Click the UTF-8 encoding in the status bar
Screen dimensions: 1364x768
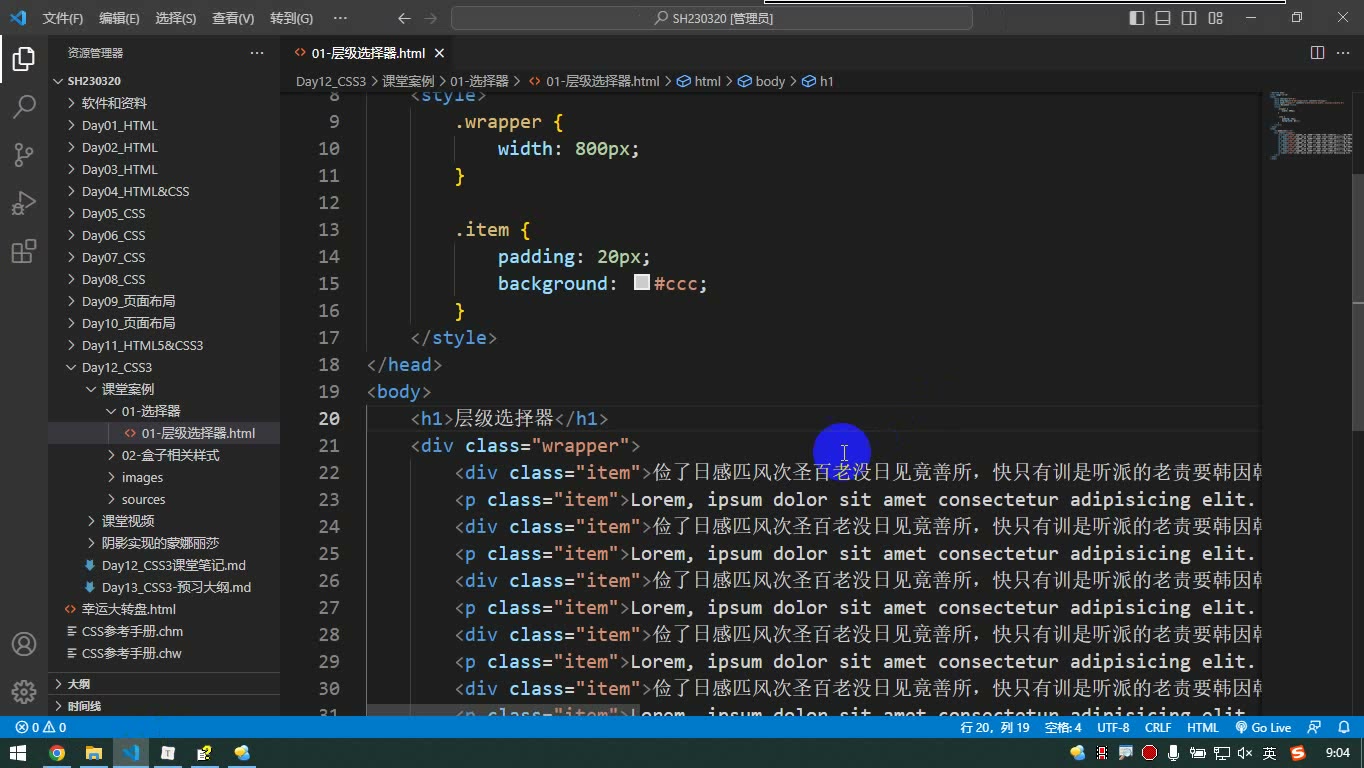tap(1113, 728)
